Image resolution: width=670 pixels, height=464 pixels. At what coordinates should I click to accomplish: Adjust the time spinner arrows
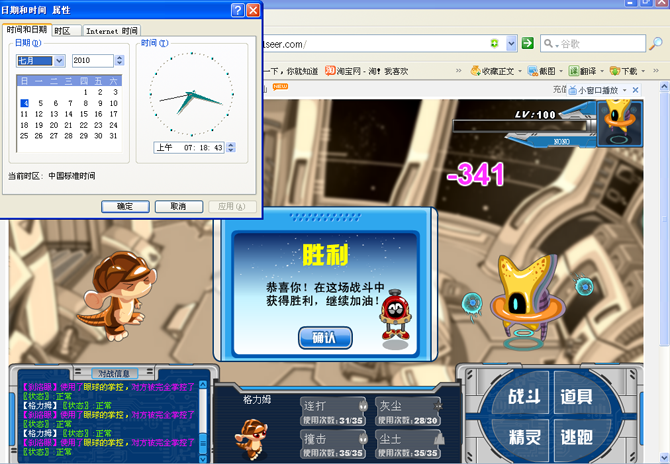pyautogui.click(x=231, y=147)
